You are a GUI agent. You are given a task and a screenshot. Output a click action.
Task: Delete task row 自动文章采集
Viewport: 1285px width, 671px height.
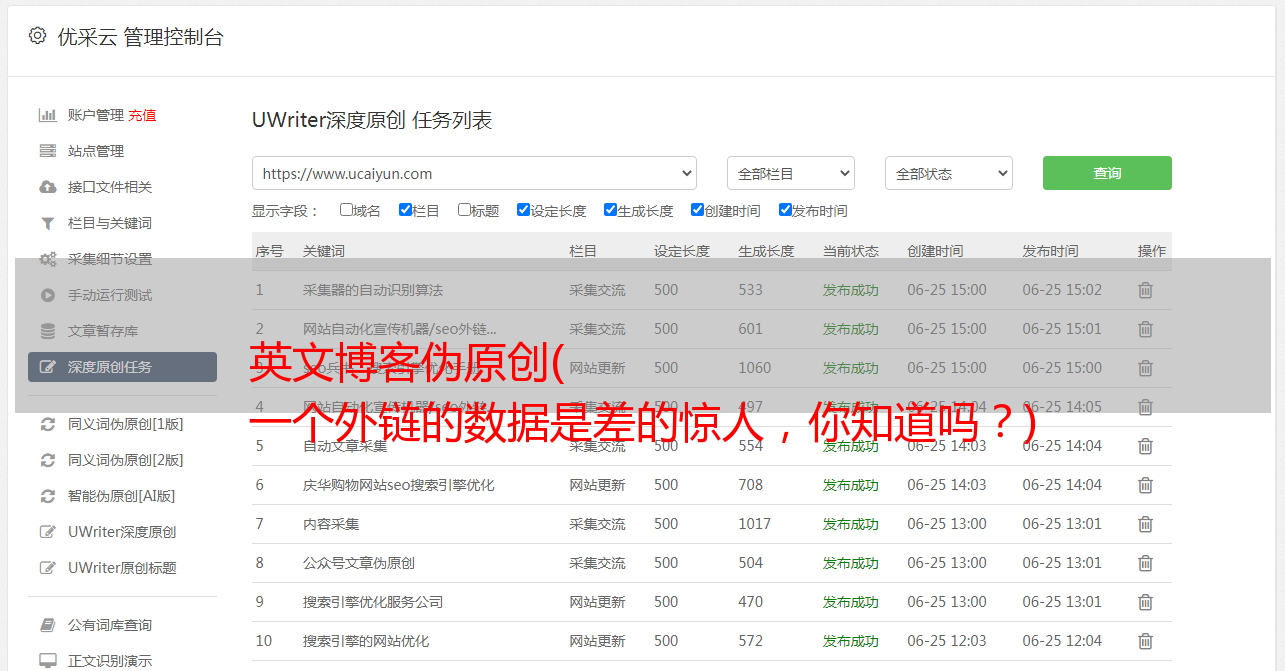1145,446
